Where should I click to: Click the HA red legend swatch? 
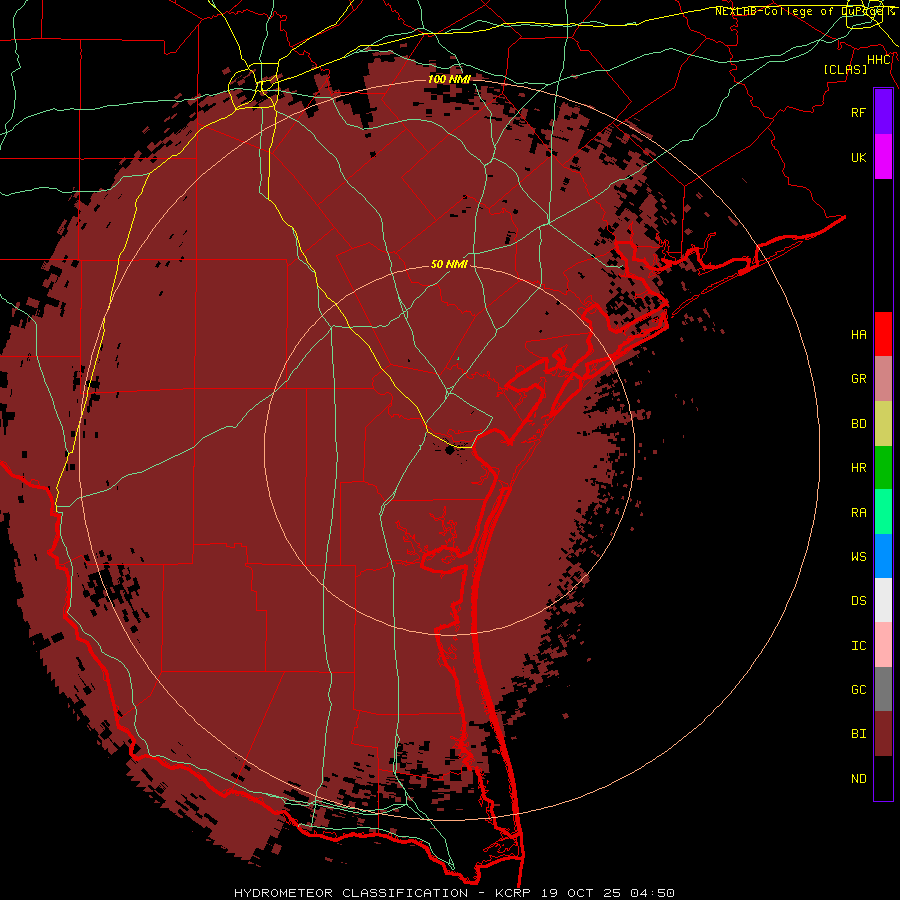tap(883, 334)
